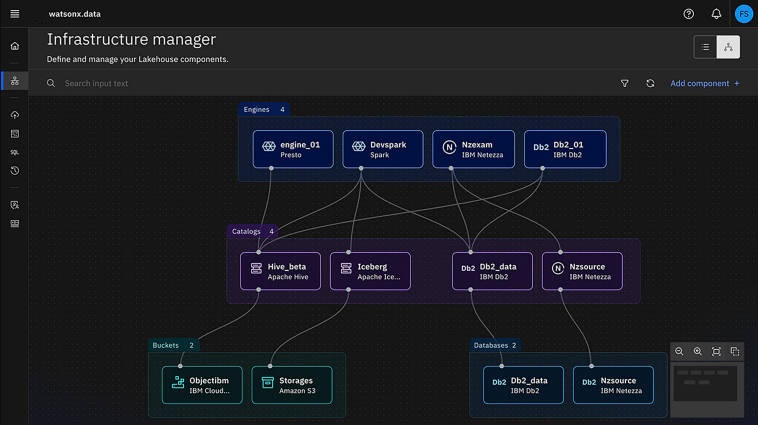Select the Nzexam IBM Netezza engine node
758x425 pixels.
(473, 149)
